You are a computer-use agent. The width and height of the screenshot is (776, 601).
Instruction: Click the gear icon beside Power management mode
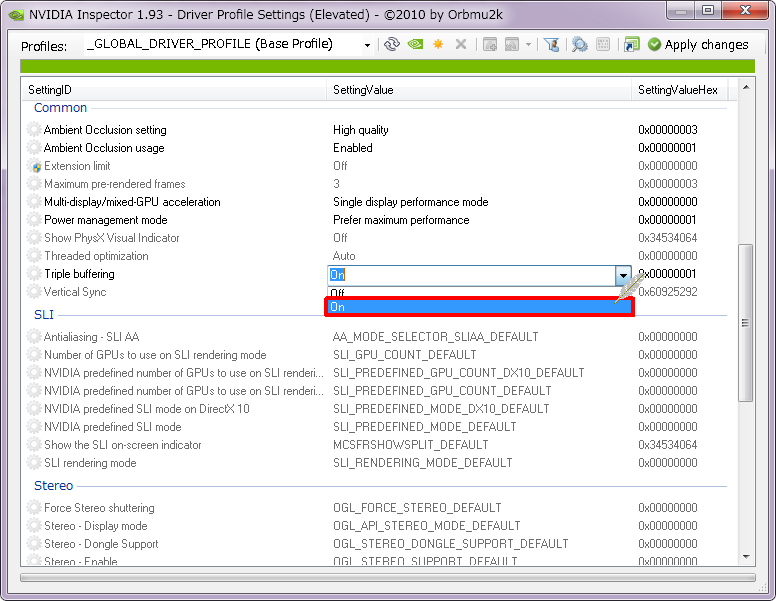coord(34,220)
